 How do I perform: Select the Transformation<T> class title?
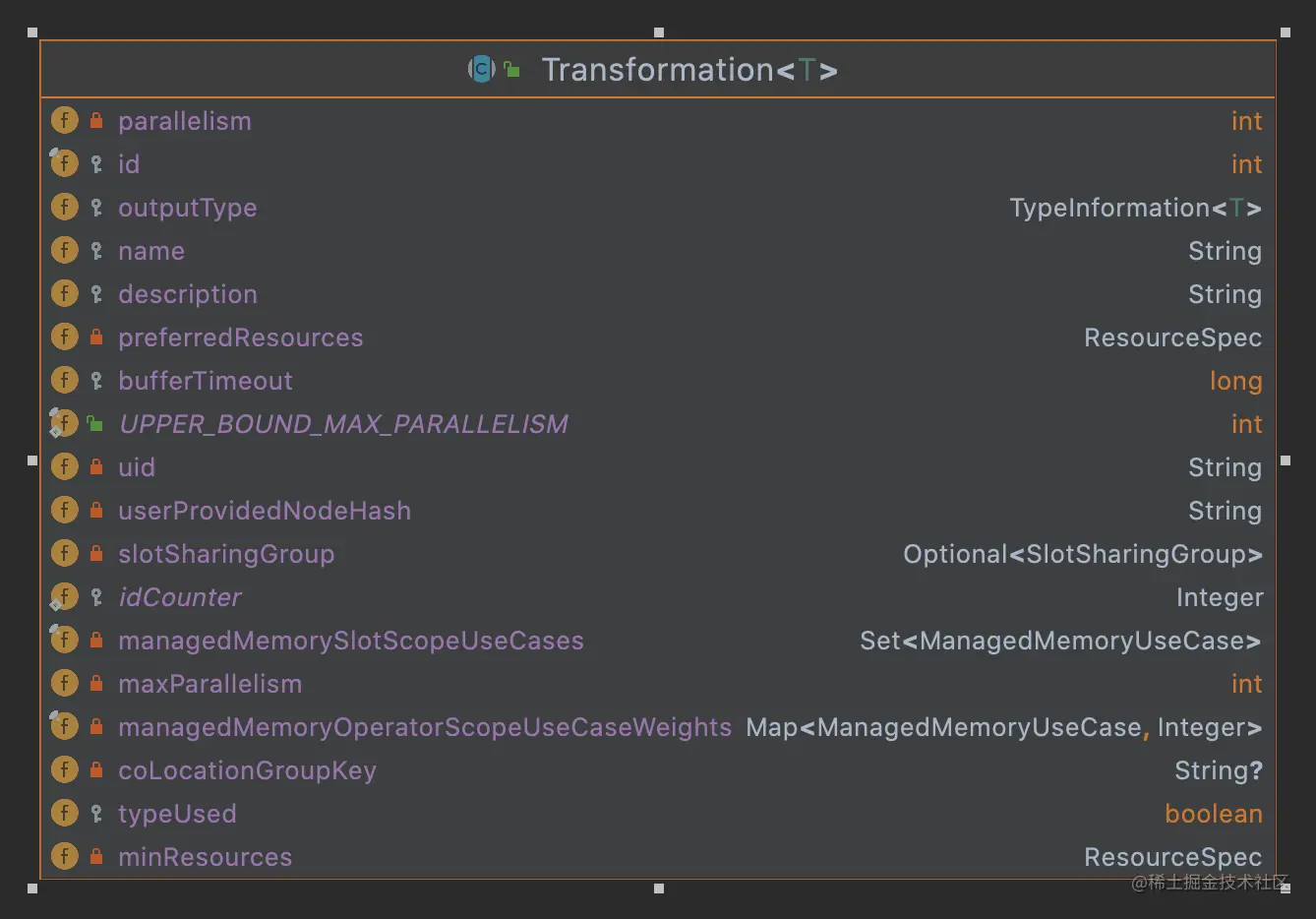688,70
